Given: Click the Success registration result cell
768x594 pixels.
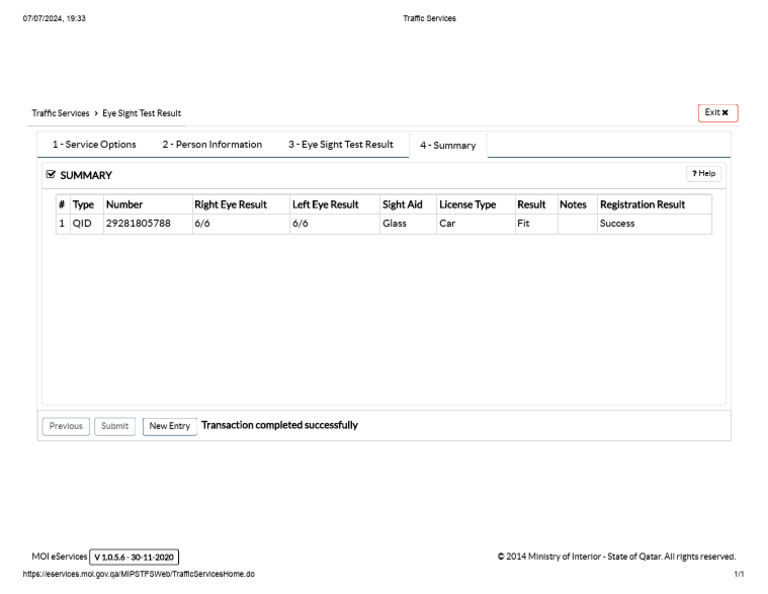Looking at the screenshot, I should 617,224.
